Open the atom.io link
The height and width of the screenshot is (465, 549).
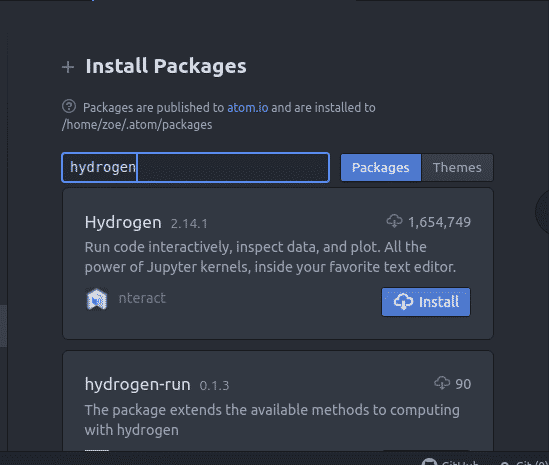click(248, 107)
